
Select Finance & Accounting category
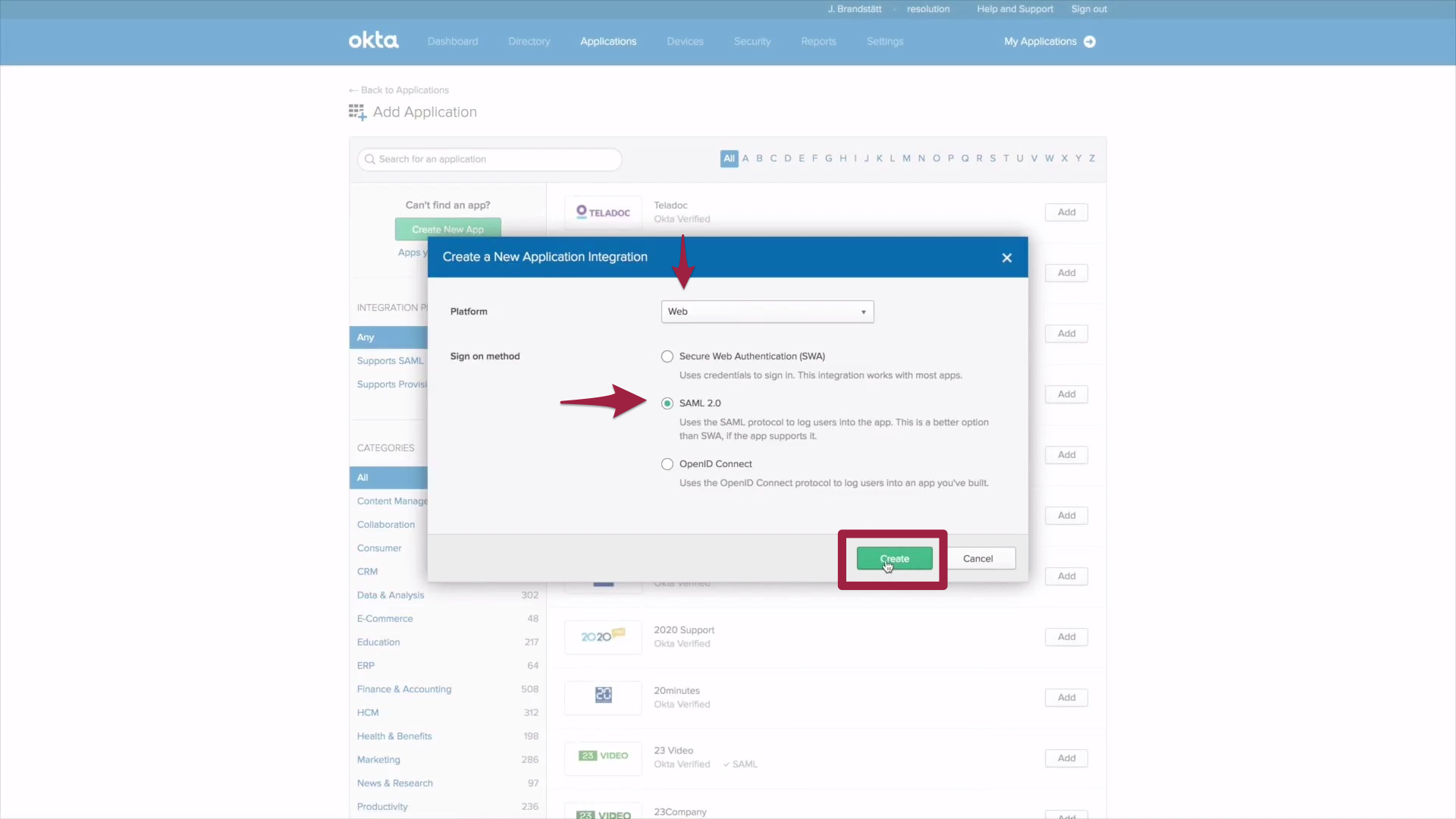coord(404,689)
